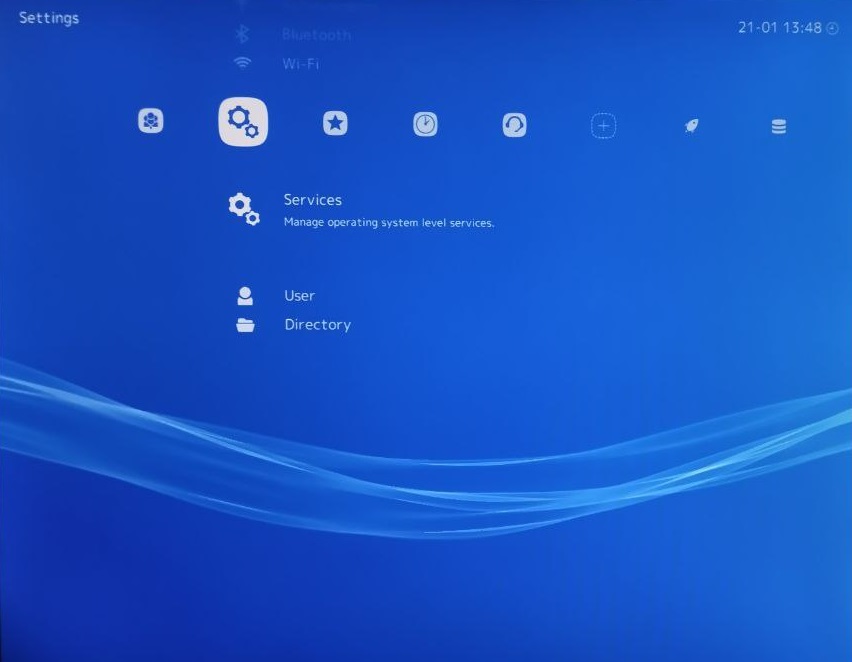Click the User person icon
The image size is (852, 662).
[x=245, y=296]
